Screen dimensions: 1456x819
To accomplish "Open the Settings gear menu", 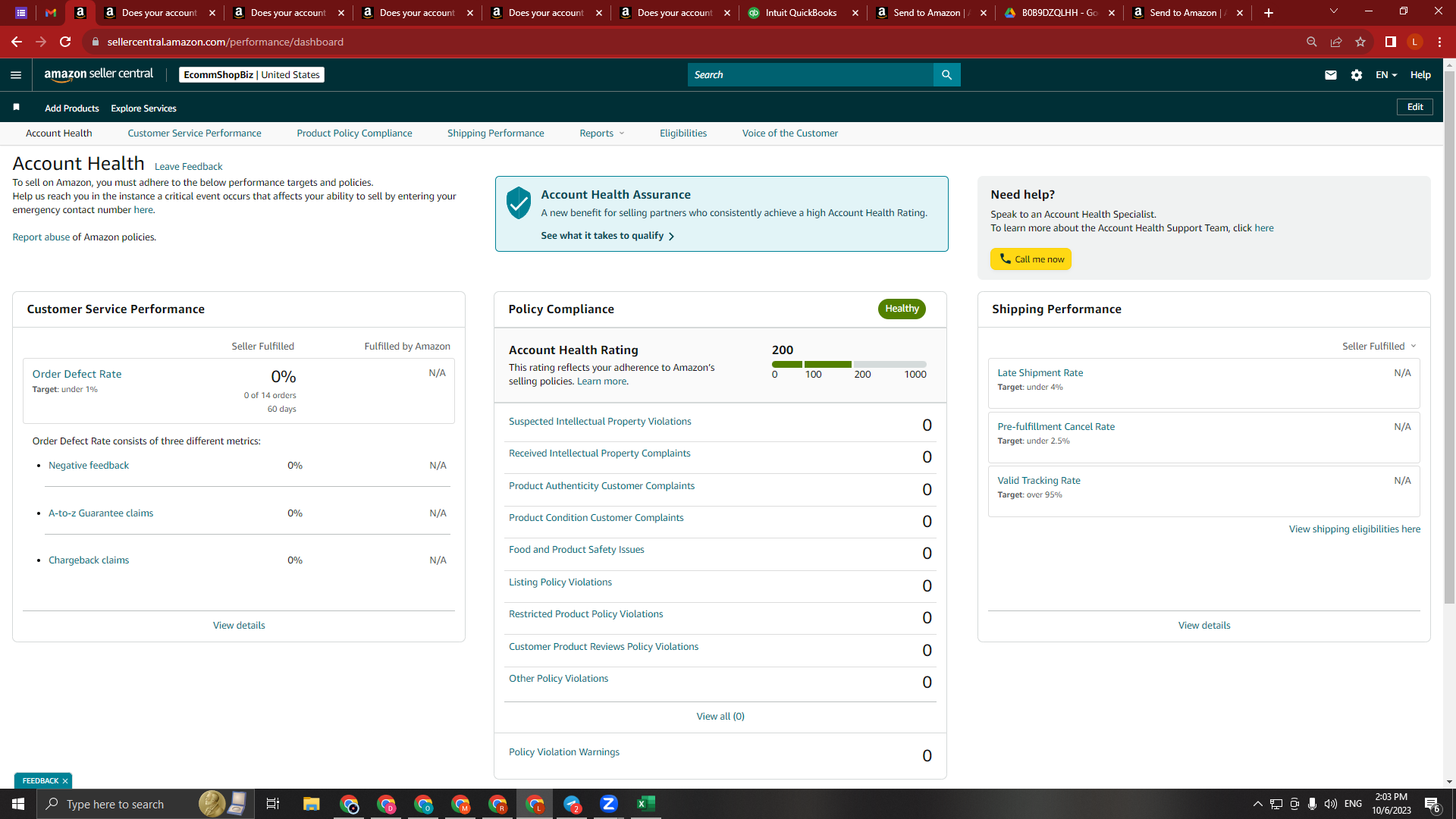I will click(1357, 75).
